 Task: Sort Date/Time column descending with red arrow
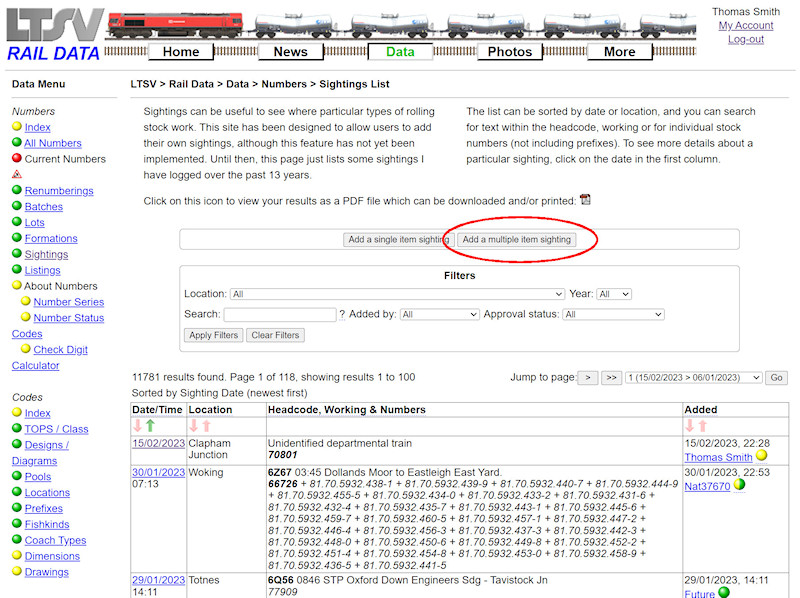[x=138, y=426]
